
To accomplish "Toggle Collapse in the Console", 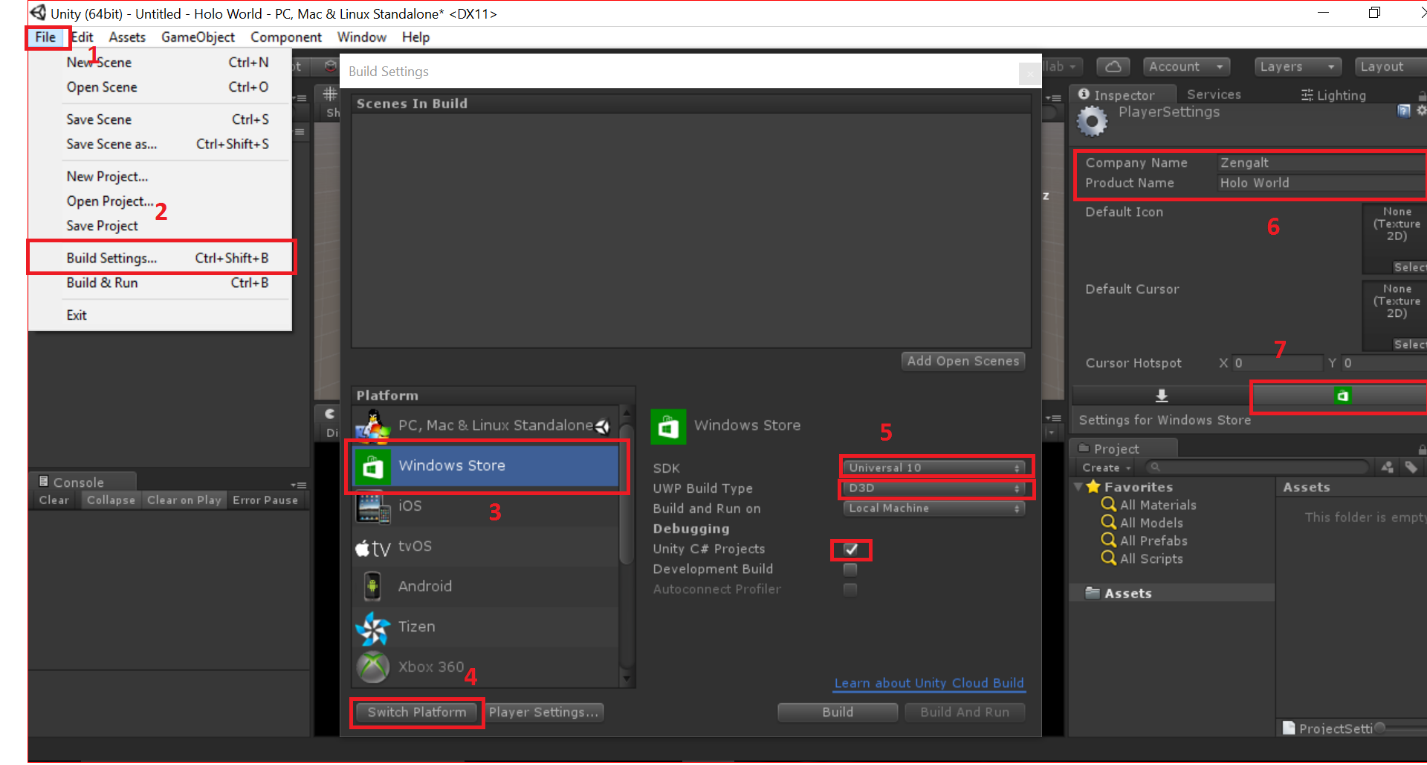I will (110, 500).
